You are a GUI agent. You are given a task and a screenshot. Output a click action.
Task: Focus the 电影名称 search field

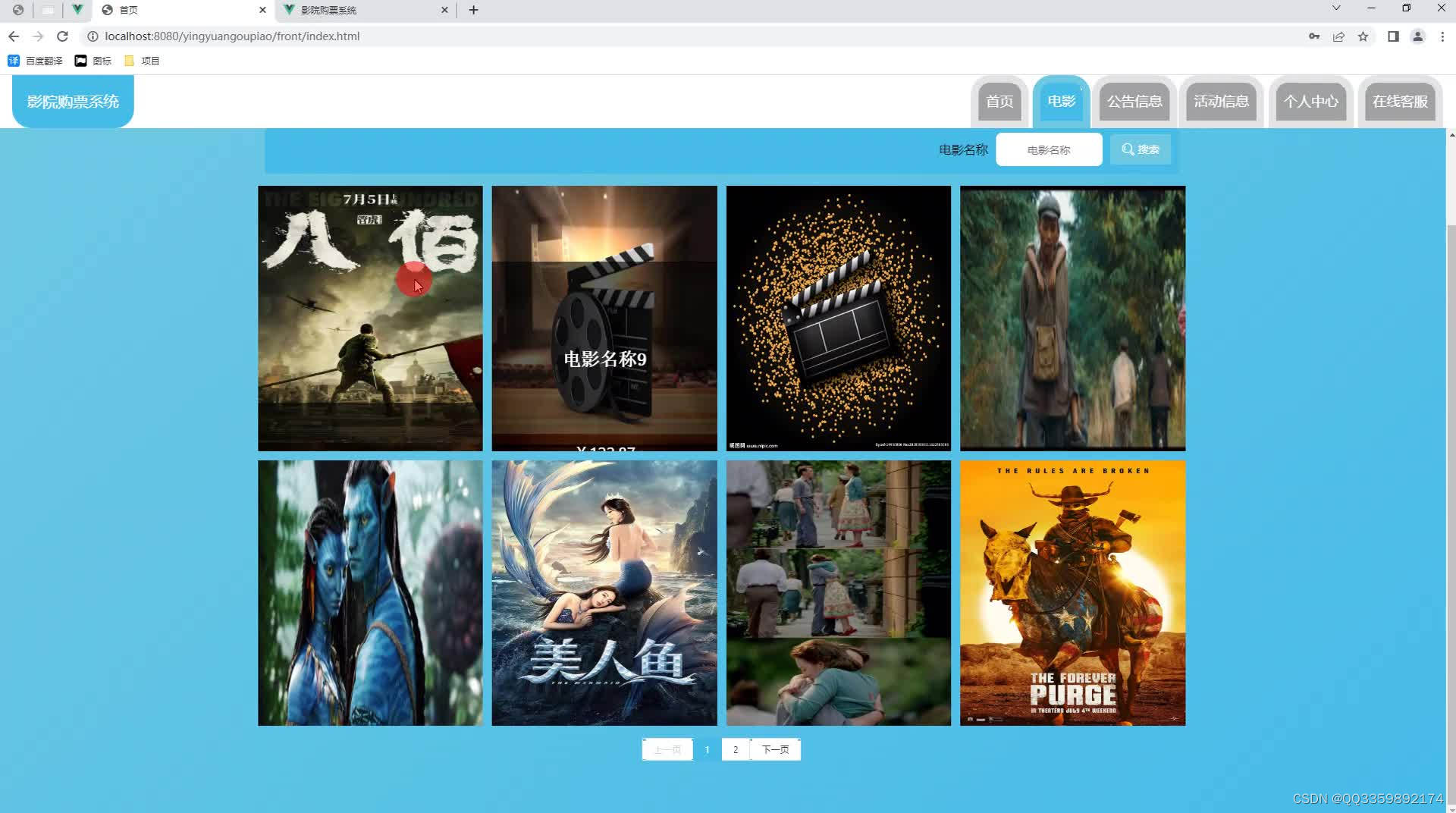(1049, 150)
